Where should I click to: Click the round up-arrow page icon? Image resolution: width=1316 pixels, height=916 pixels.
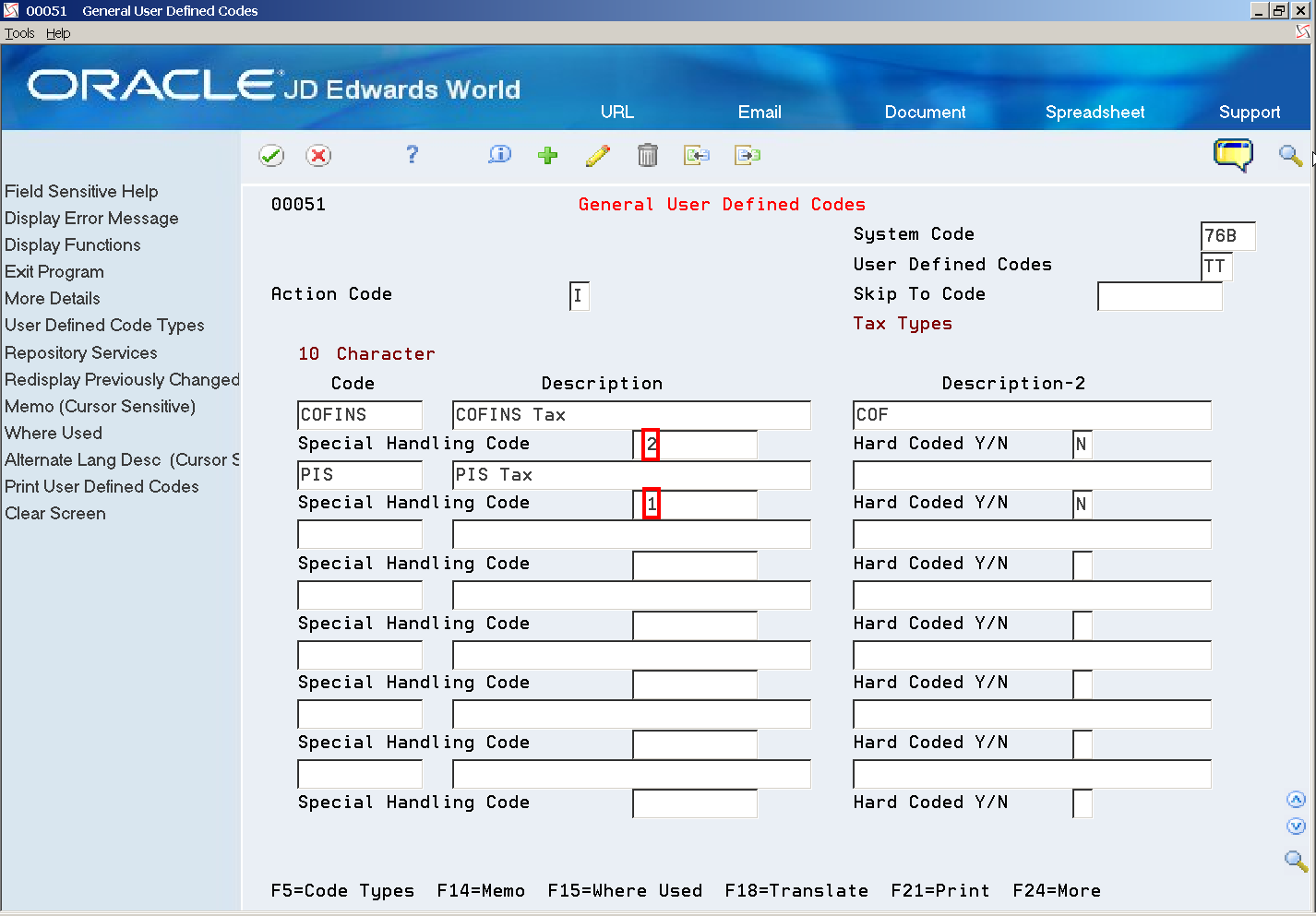(x=1296, y=800)
